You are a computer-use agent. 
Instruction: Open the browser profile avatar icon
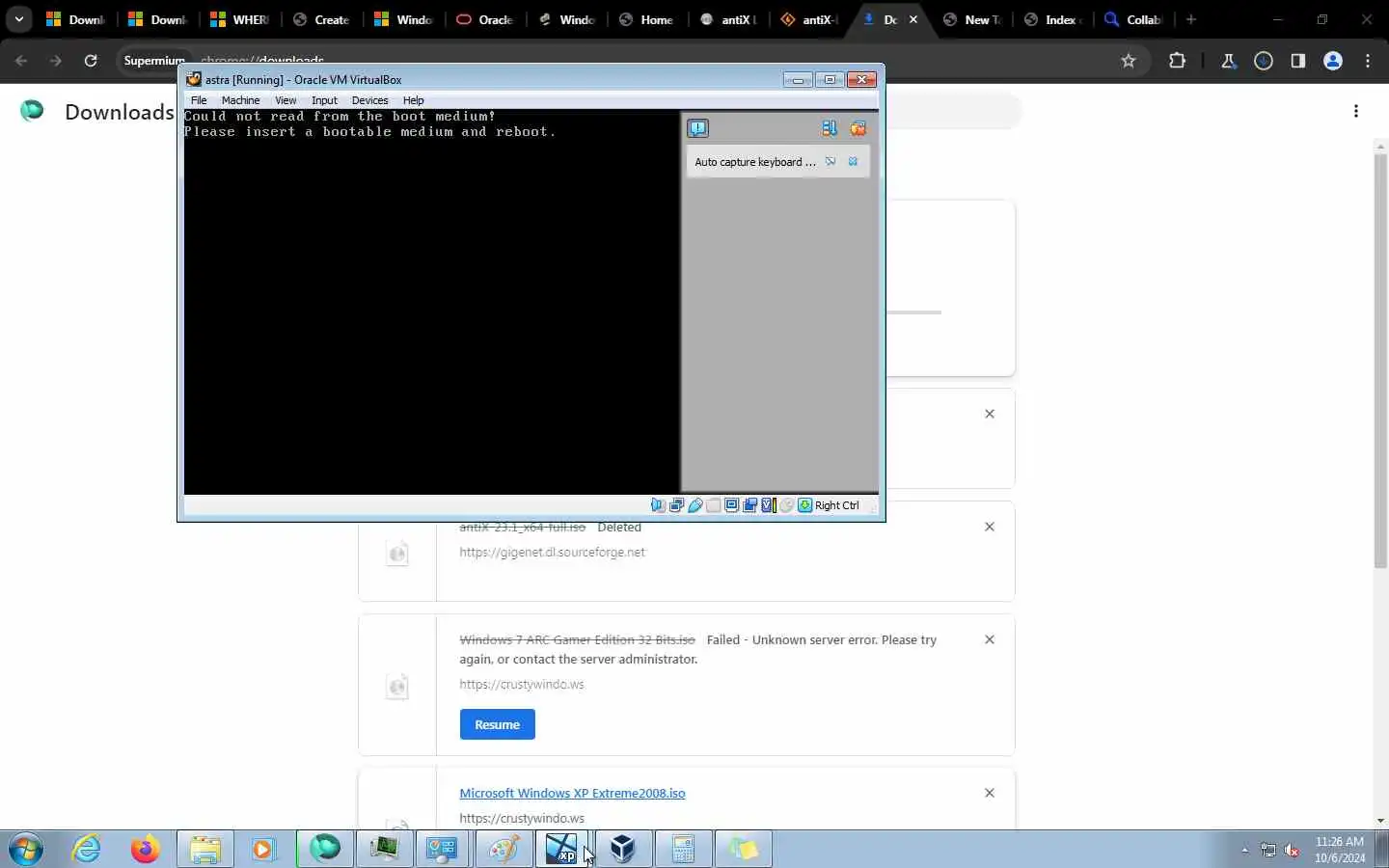click(1333, 61)
